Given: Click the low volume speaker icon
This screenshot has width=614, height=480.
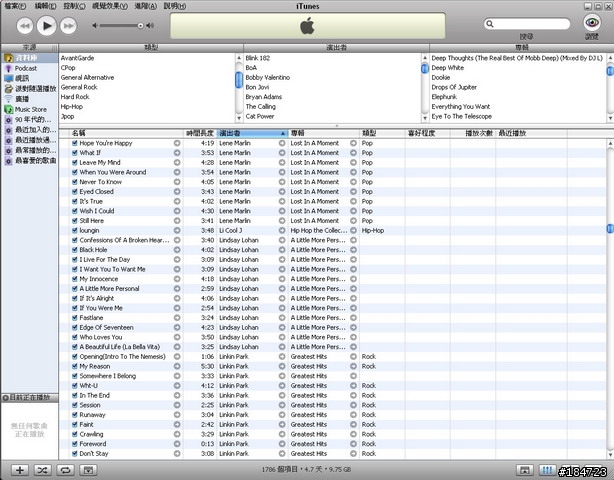Looking at the screenshot, I should (95, 26).
